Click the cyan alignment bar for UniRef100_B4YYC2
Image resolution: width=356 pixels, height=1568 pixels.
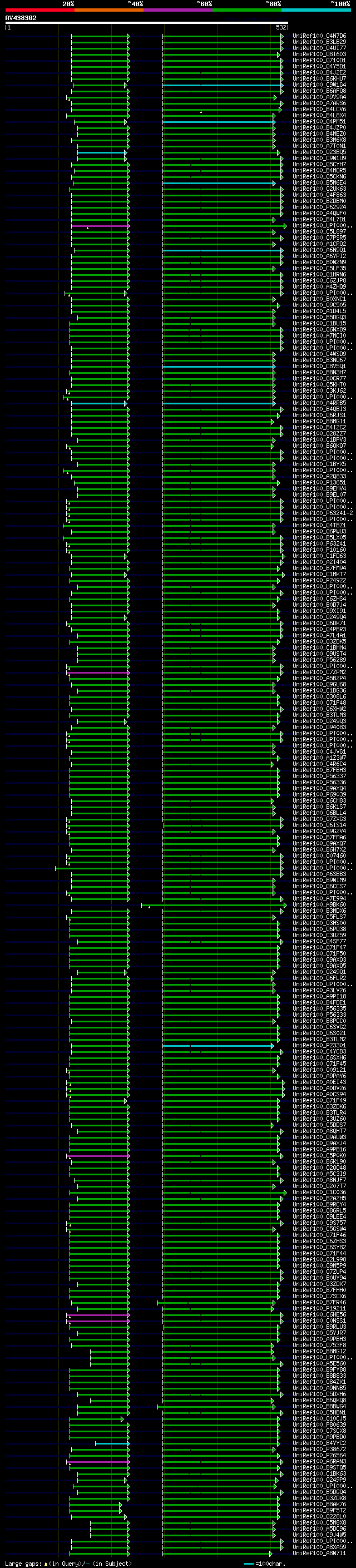(x=112, y=1443)
